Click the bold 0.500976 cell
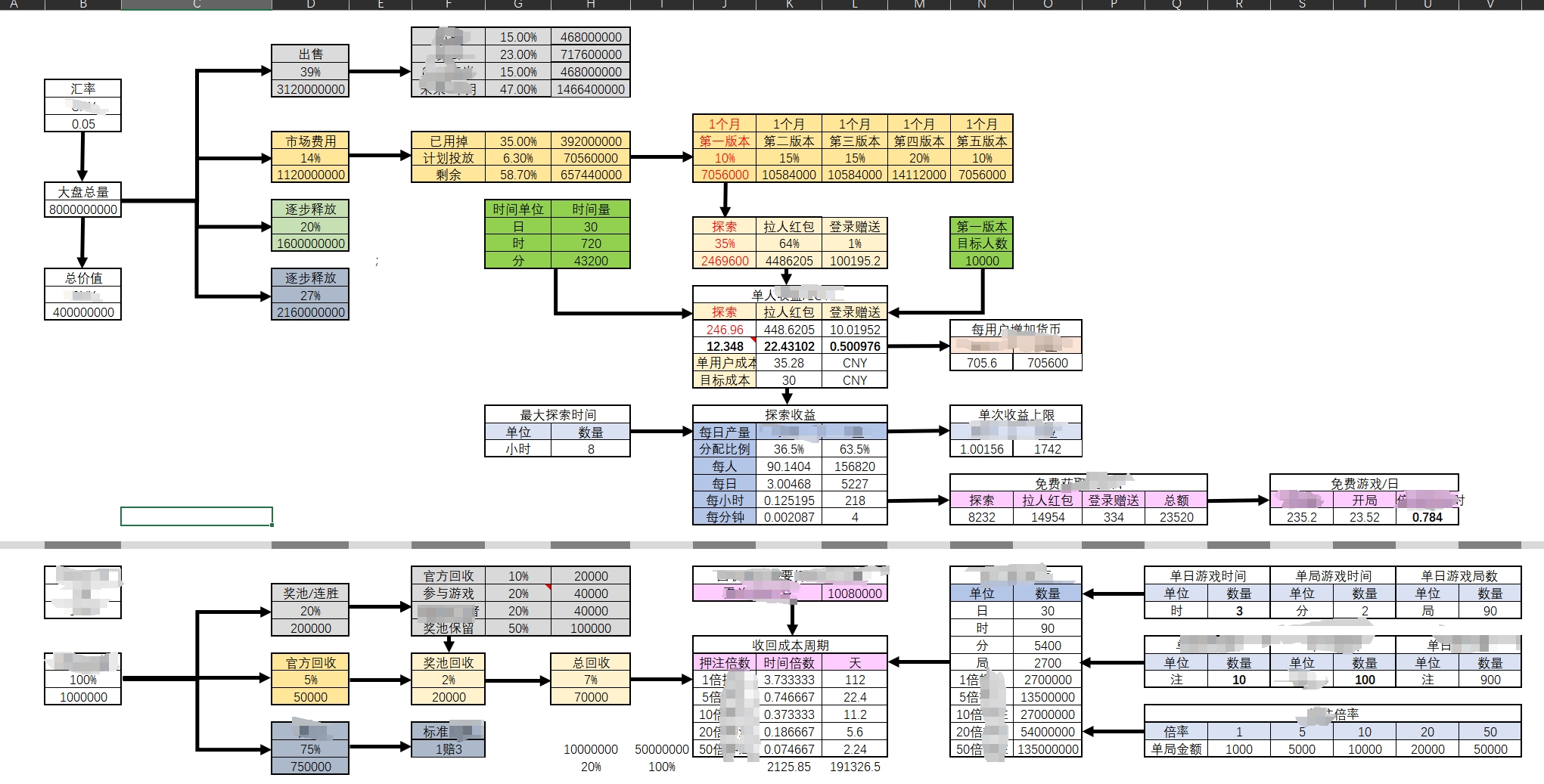1544x784 pixels. coord(855,346)
